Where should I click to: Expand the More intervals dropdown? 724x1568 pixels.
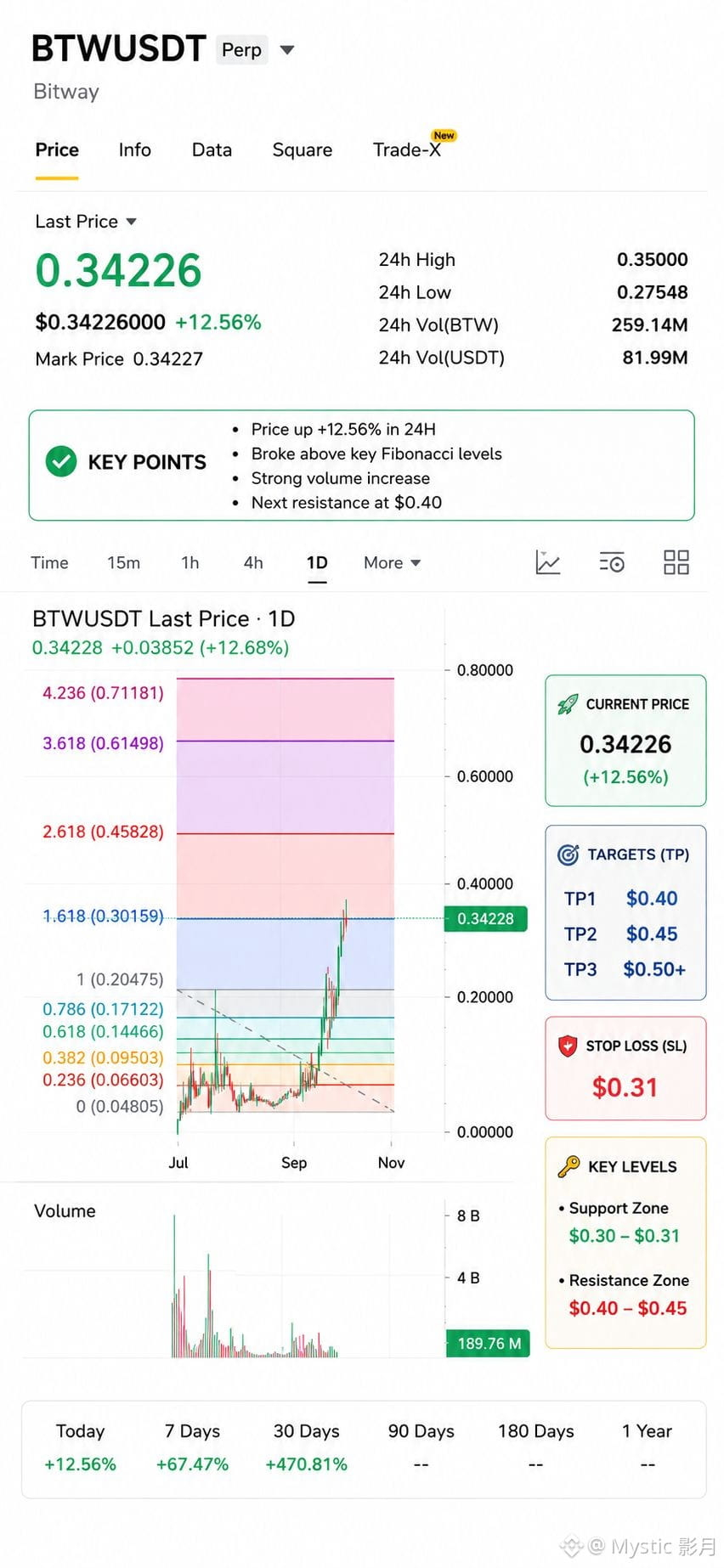click(x=393, y=562)
